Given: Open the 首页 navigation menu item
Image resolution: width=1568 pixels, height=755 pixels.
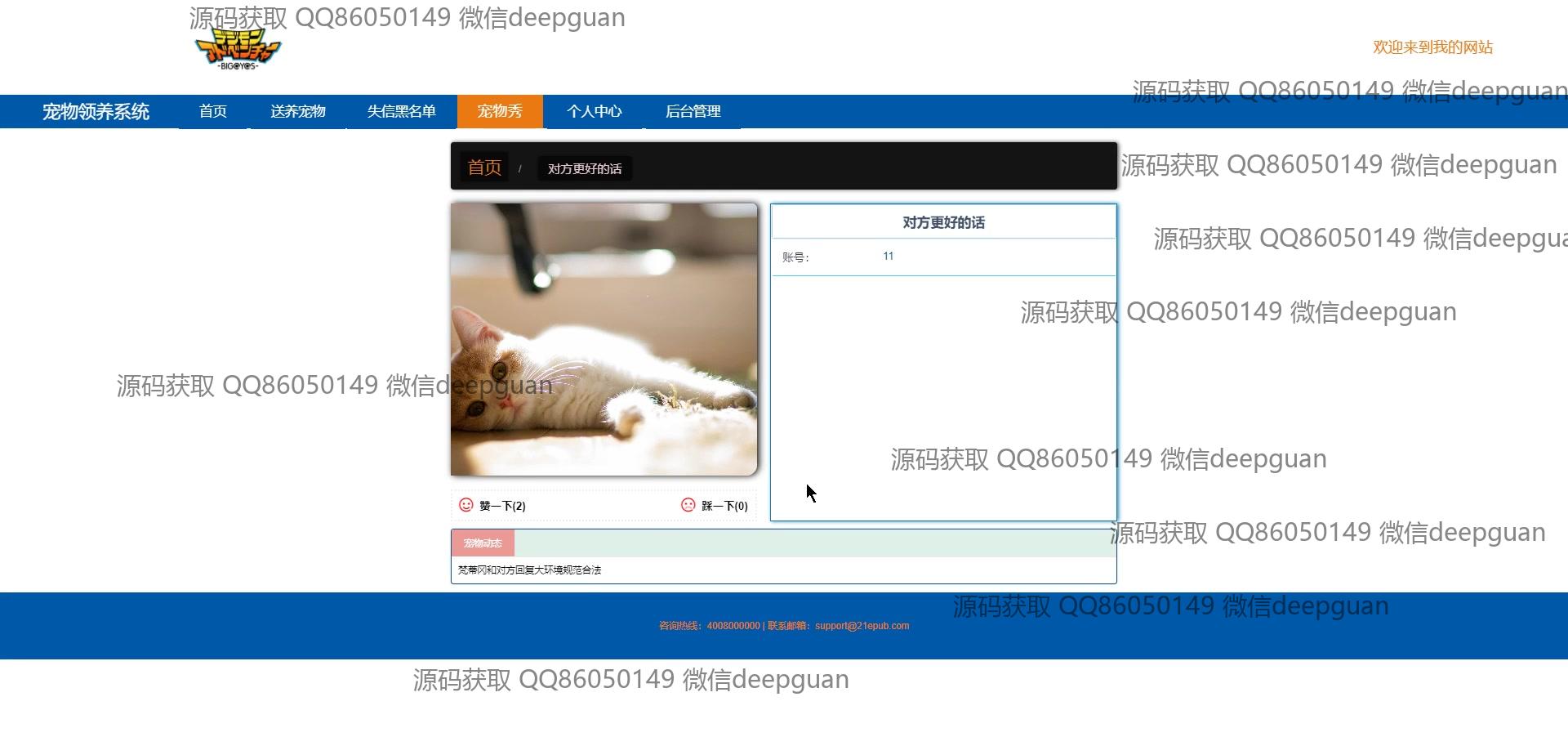Looking at the screenshot, I should coord(213,111).
